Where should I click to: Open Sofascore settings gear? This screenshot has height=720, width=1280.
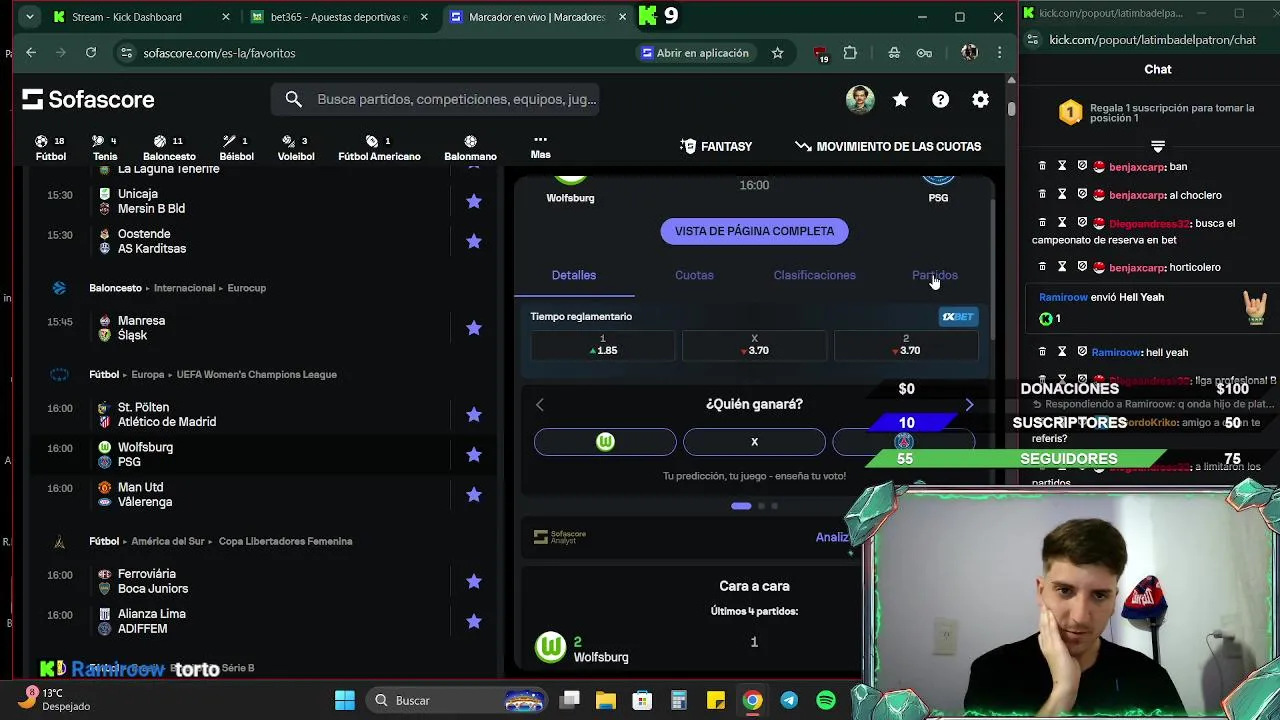[x=981, y=99]
